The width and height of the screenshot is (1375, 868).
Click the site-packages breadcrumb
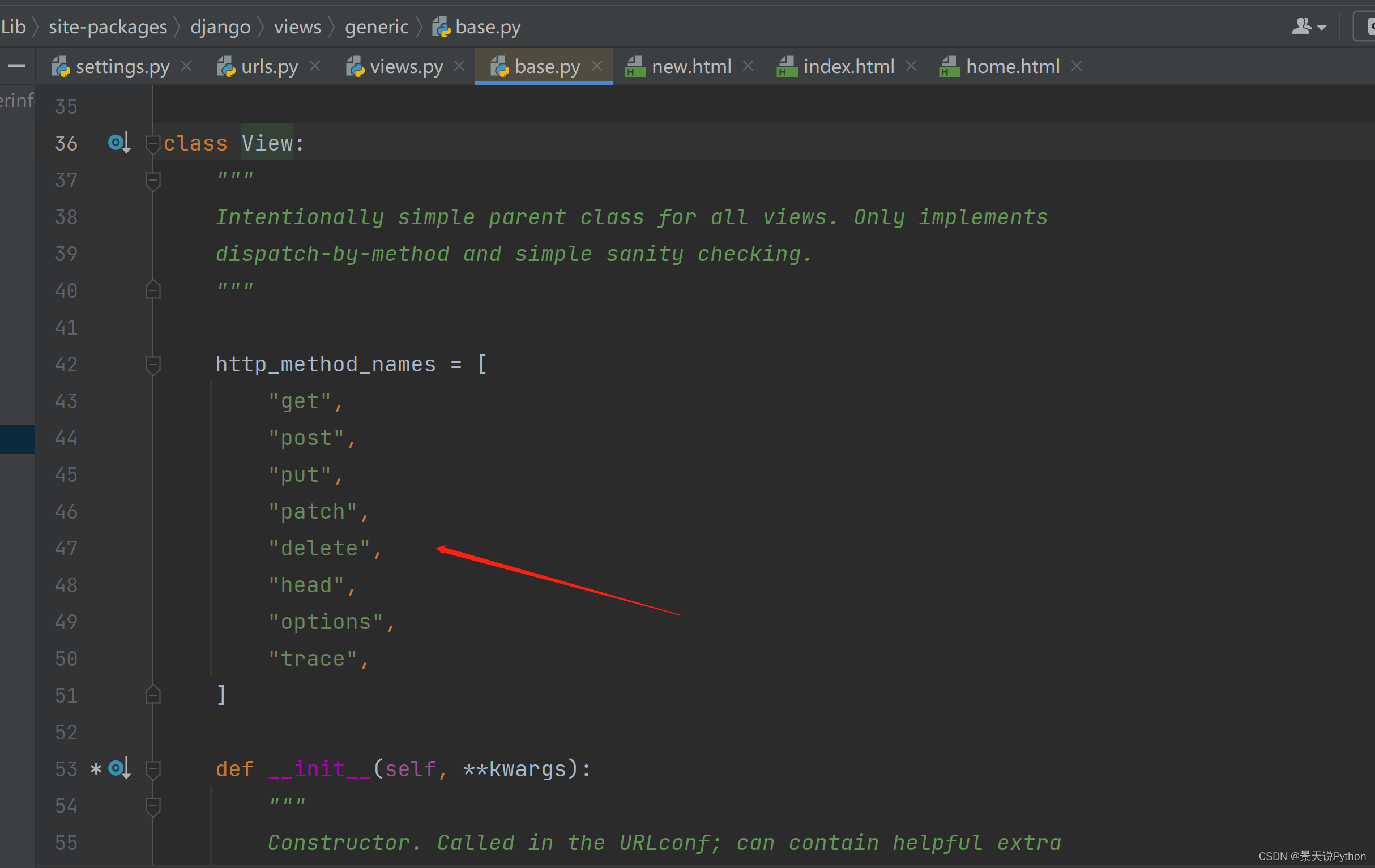[x=108, y=27]
